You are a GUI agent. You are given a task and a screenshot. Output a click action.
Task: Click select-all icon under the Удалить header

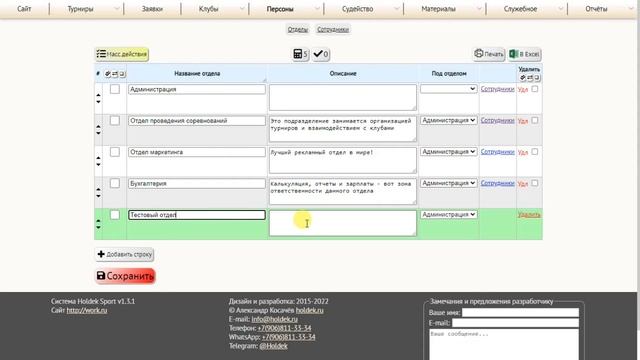pyautogui.click(x=522, y=78)
